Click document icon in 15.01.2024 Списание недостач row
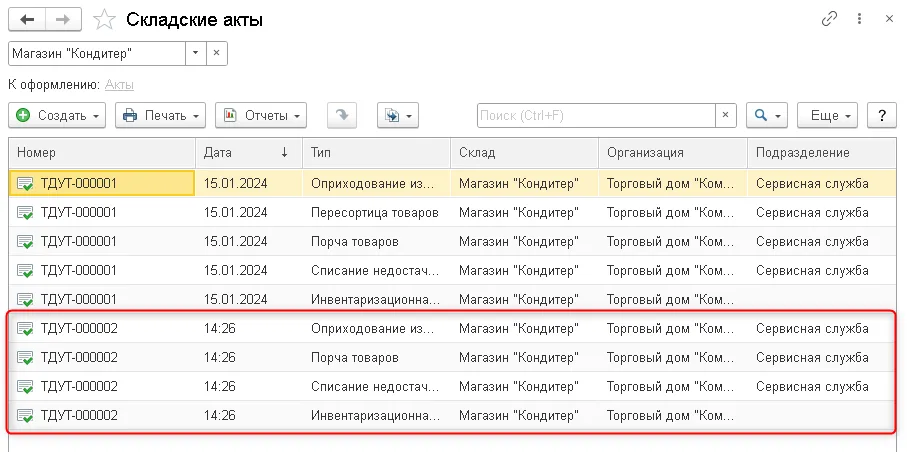Screen dimensions: 907x452 [25, 271]
